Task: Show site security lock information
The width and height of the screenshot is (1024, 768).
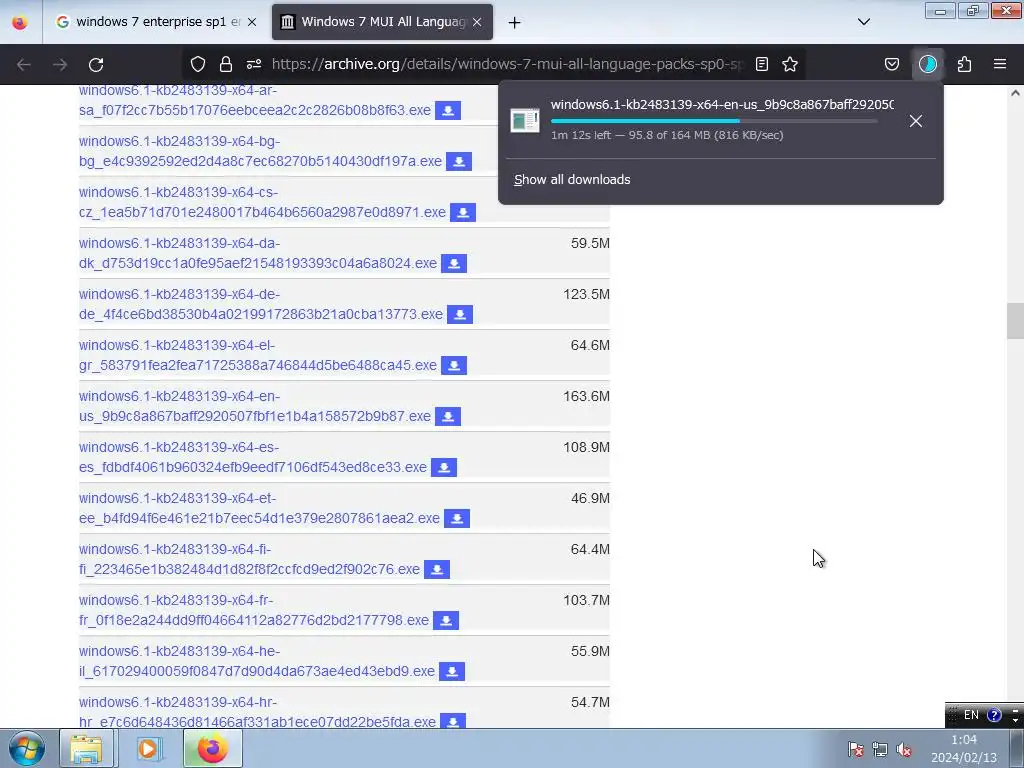Action: (226, 64)
